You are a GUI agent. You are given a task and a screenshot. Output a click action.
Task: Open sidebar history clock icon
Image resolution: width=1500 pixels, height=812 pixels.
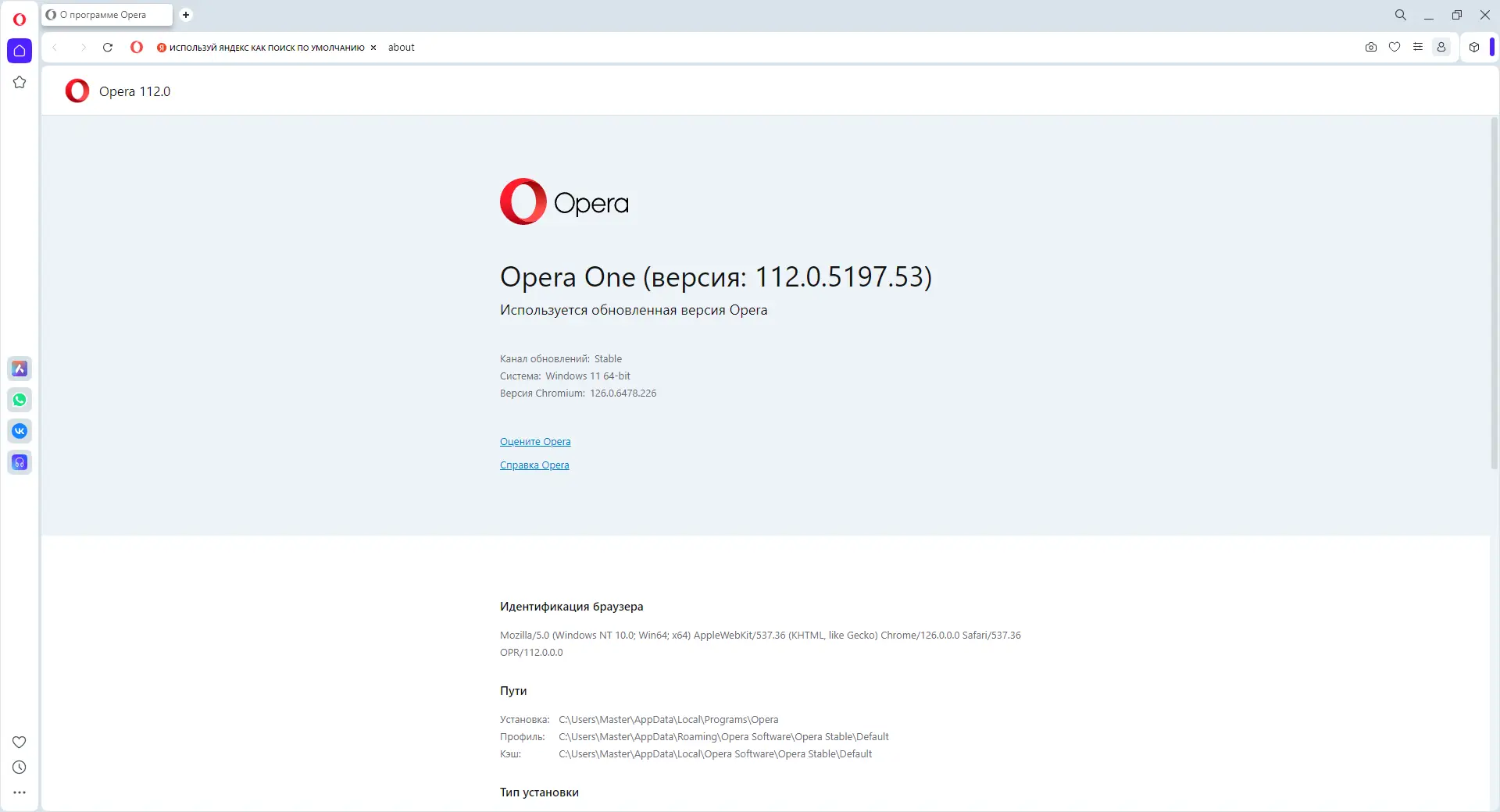20,767
